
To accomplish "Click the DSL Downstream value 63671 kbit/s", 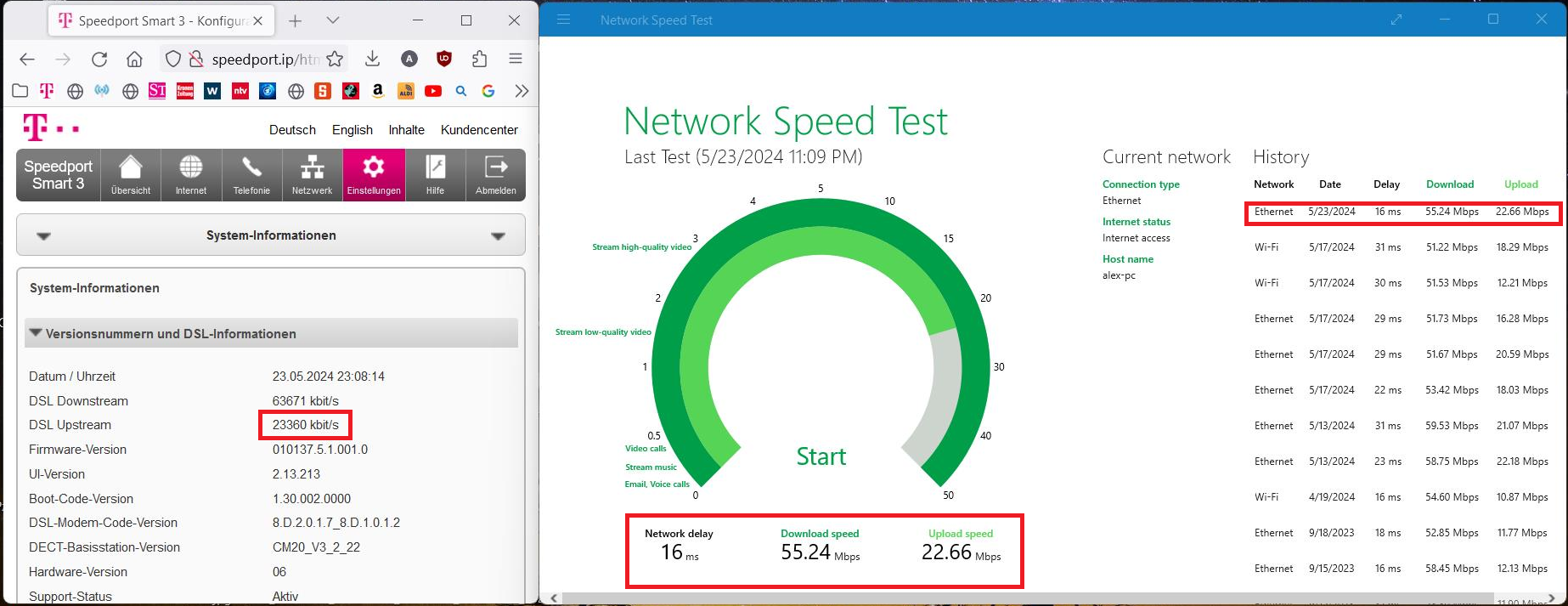I will (x=306, y=401).
